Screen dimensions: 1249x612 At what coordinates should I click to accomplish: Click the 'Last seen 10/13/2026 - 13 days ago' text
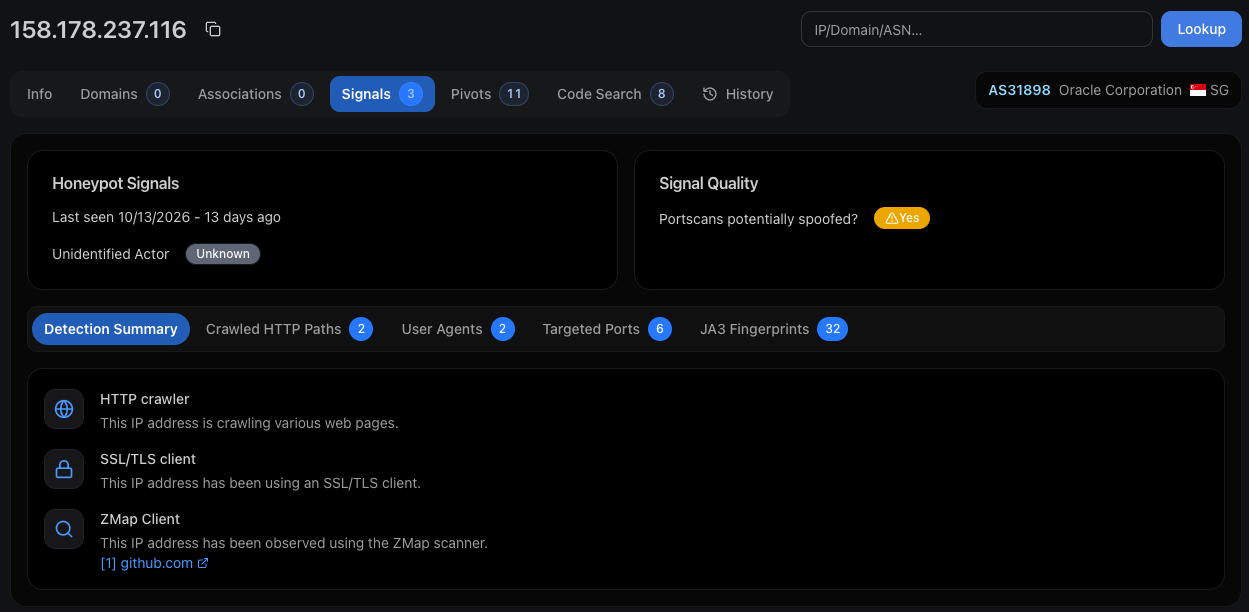click(x=166, y=217)
